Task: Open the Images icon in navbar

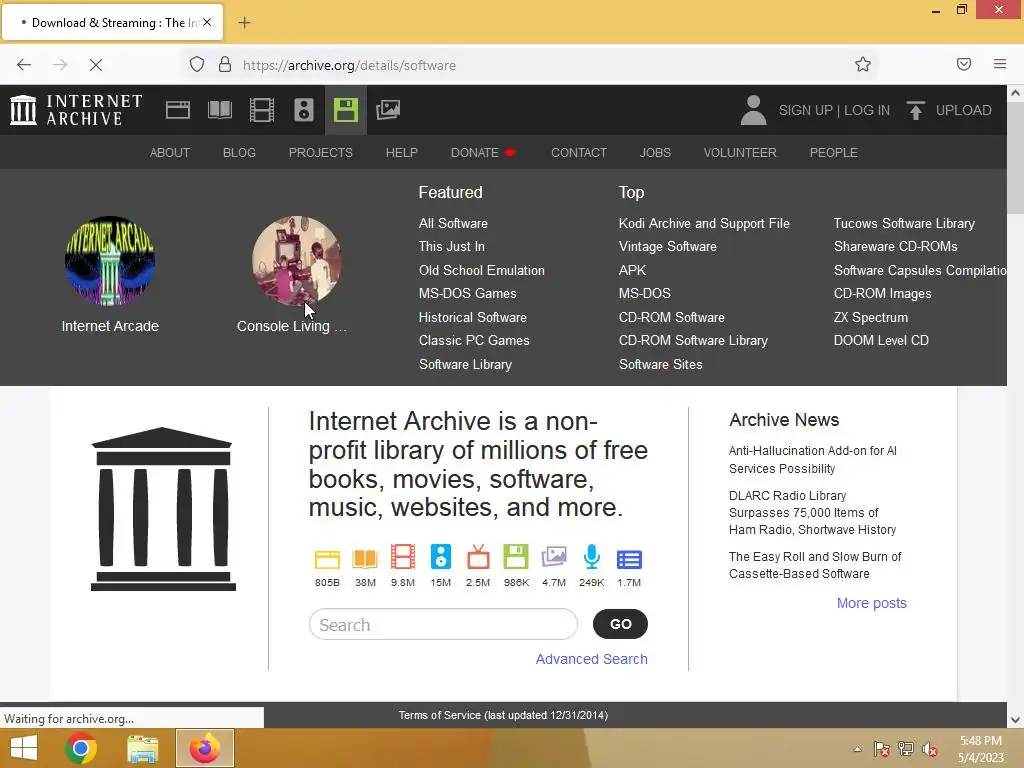Action: click(x=388, y=110)
